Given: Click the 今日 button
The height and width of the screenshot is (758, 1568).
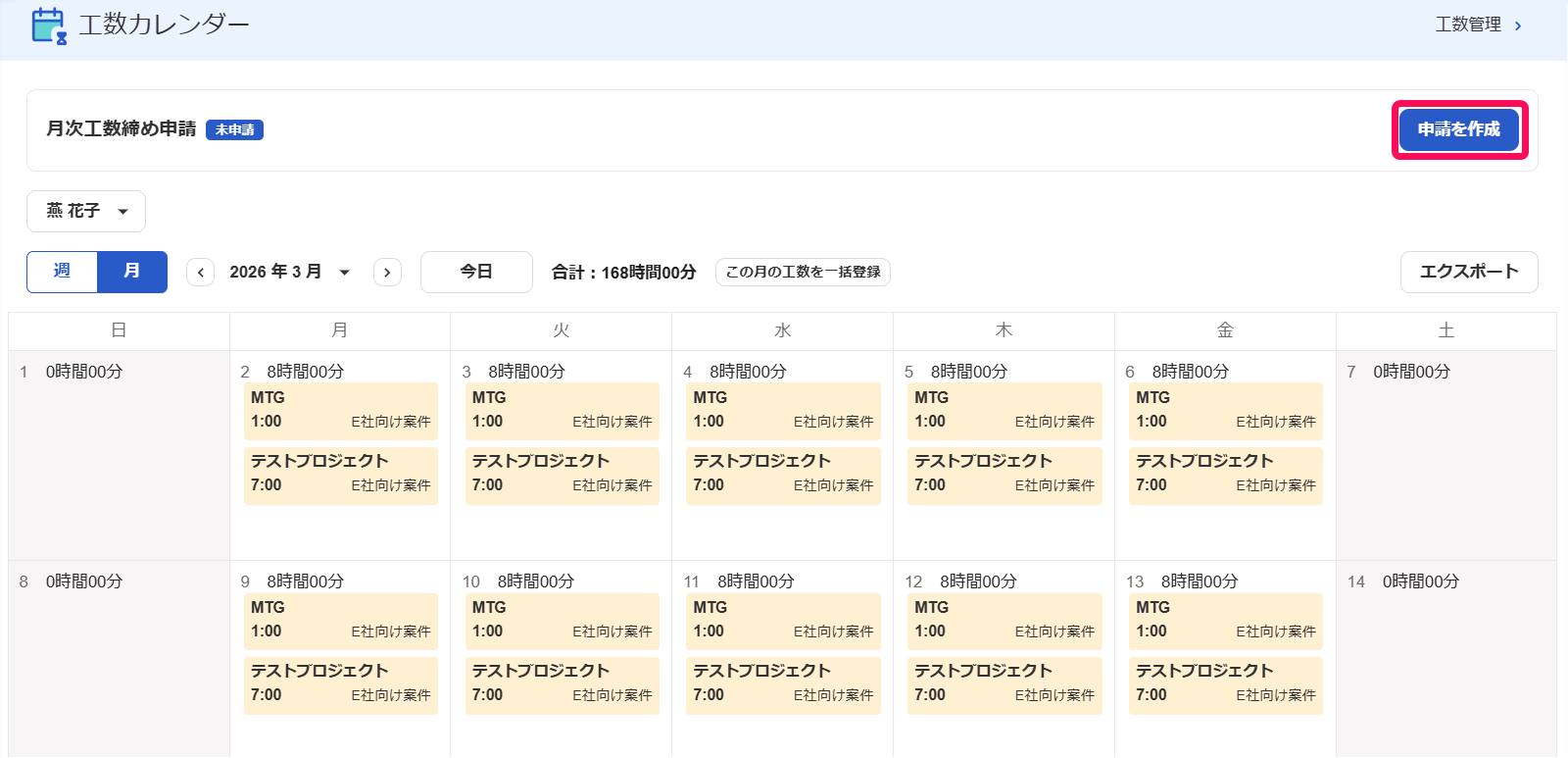Looking at the screenshot, I should coord(476,272).
